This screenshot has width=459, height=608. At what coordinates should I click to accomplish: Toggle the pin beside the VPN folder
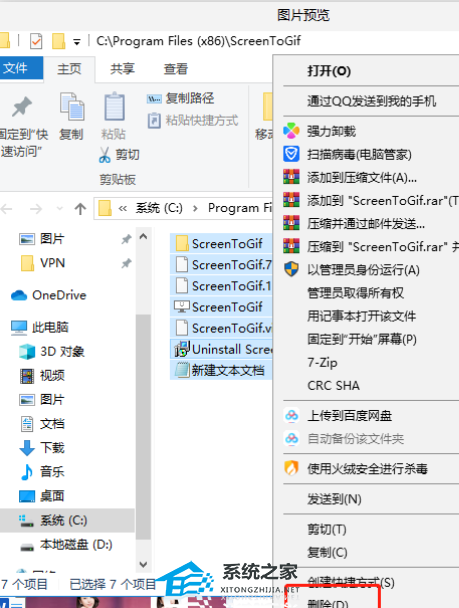126,264
